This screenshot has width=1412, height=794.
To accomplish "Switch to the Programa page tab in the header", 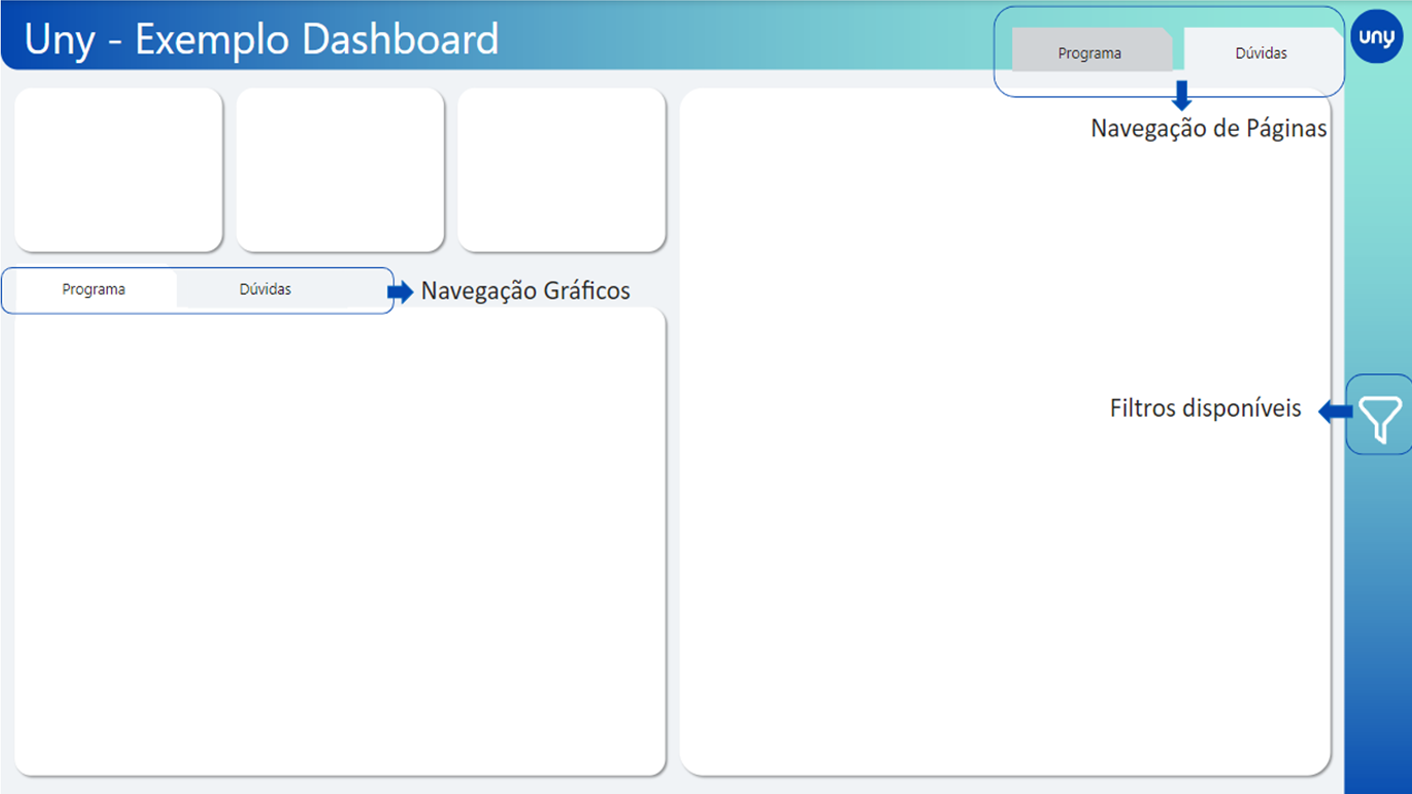I will 1090,53.
